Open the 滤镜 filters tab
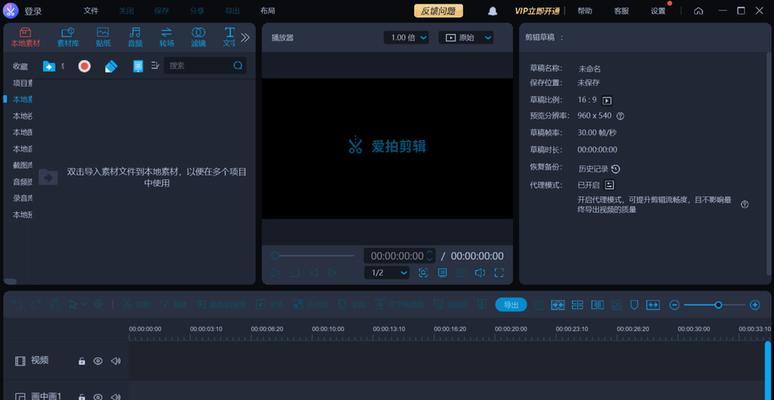The height and width of the screenshot is (400, 774). click(x=198, y=37)
